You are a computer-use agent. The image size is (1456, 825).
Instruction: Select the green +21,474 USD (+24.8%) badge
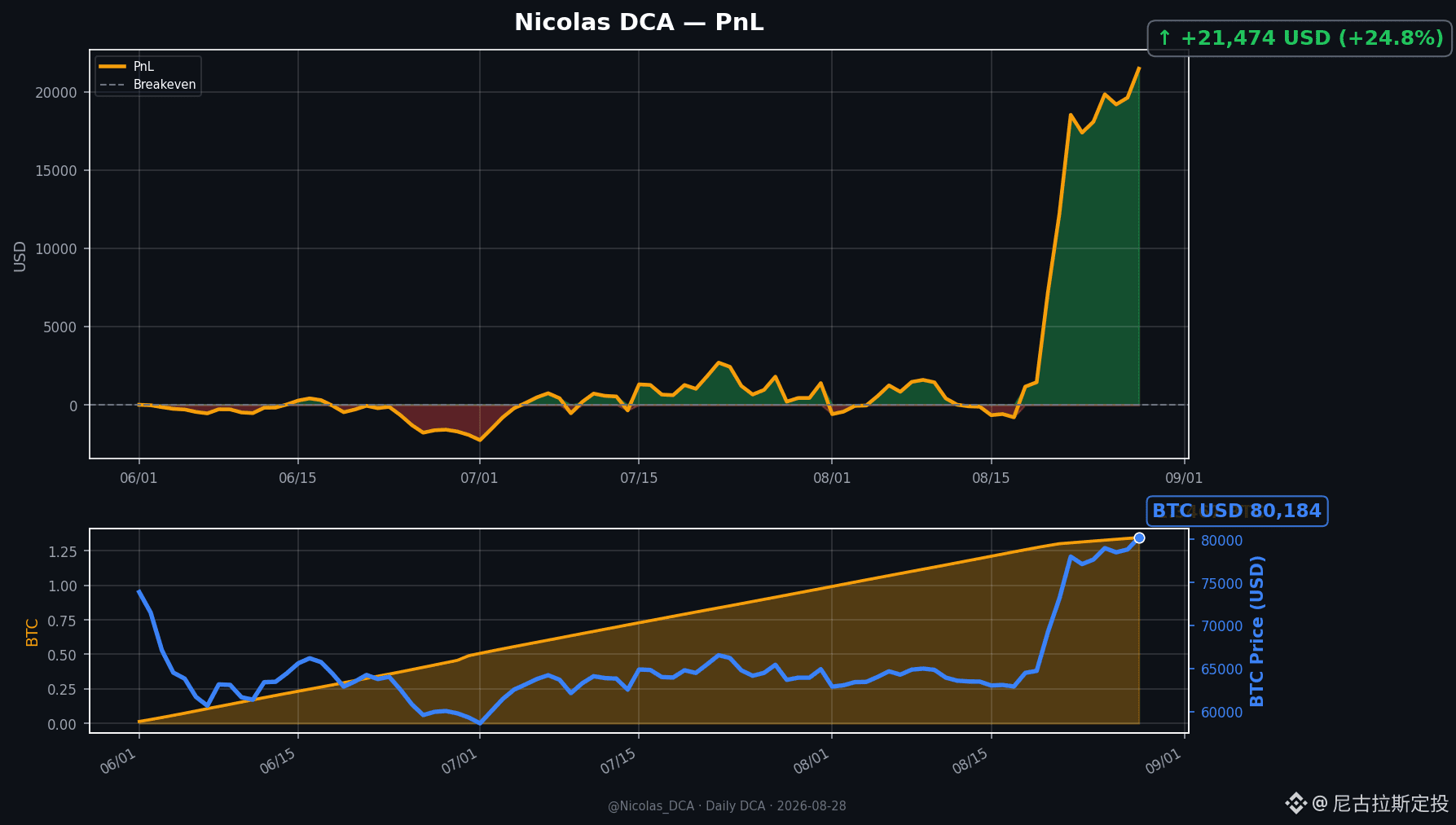[1300, 38]
